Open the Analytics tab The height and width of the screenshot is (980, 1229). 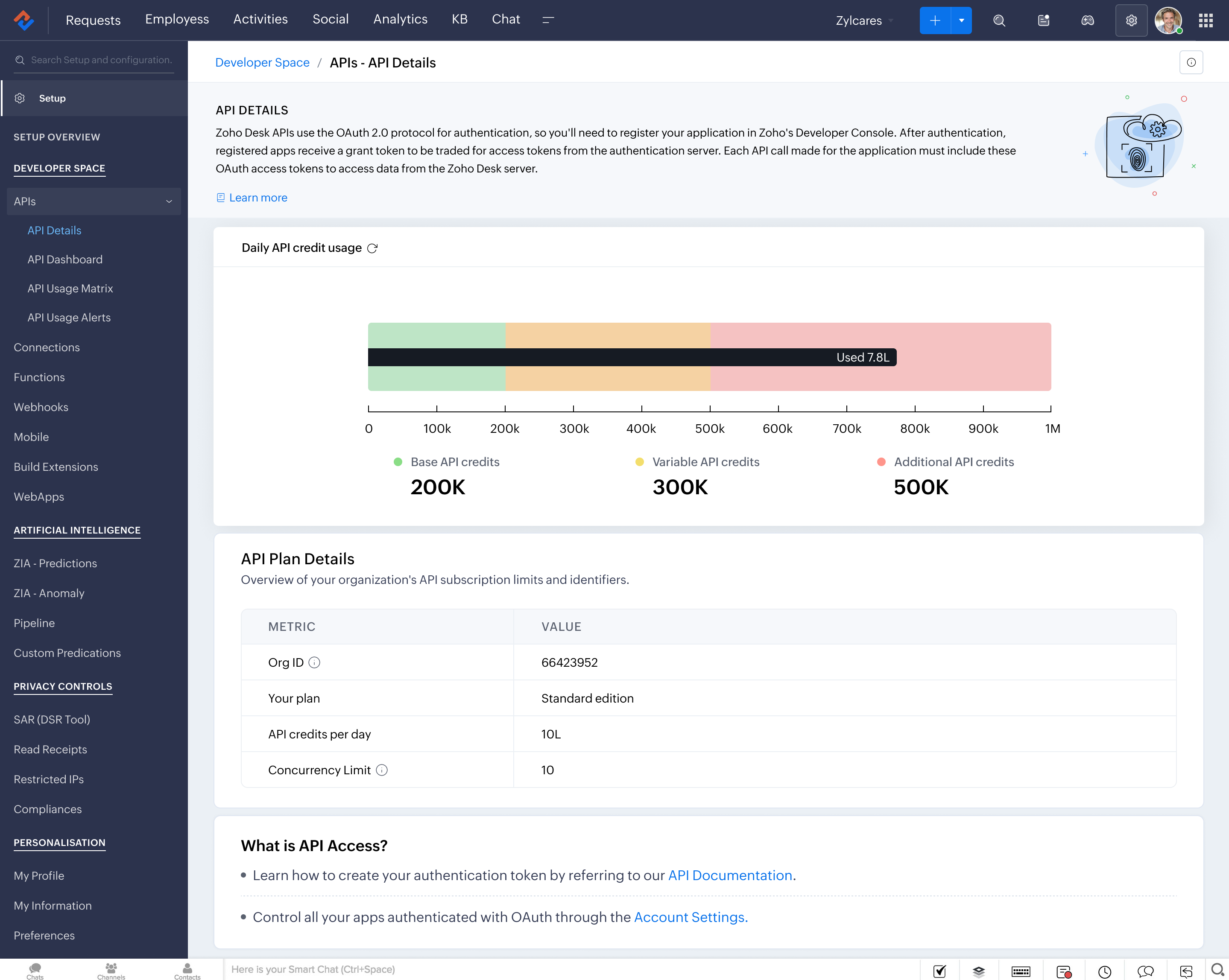click(x=400, y=19)
